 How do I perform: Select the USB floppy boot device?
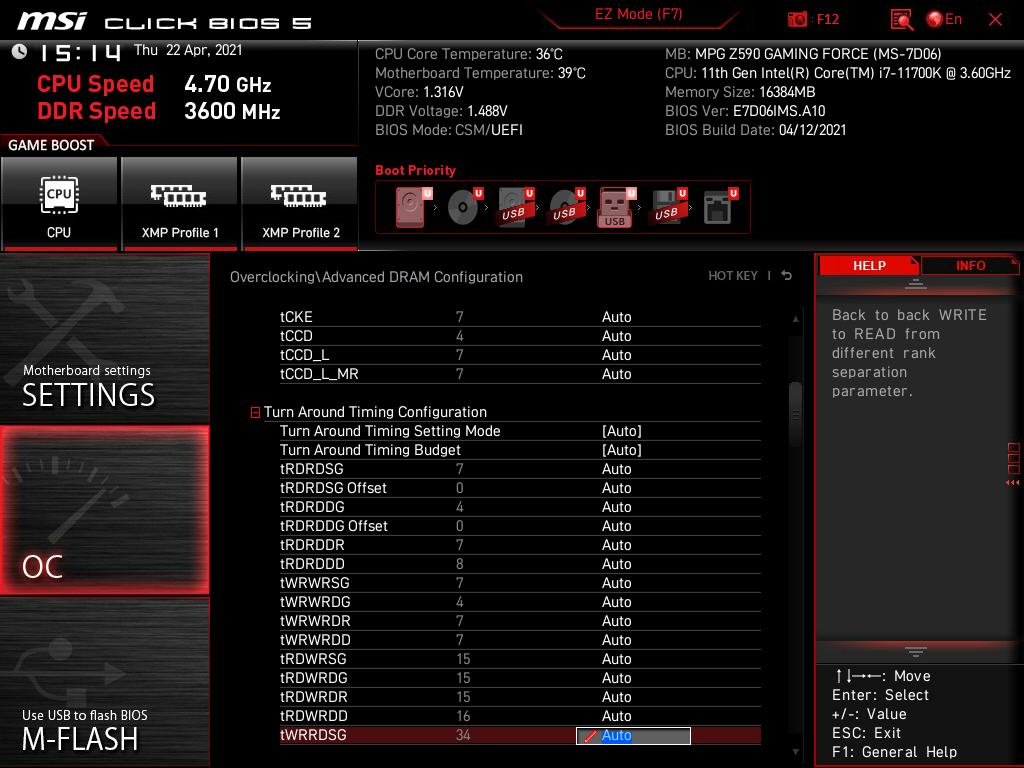pyautogui.click(x=667, y=207)
